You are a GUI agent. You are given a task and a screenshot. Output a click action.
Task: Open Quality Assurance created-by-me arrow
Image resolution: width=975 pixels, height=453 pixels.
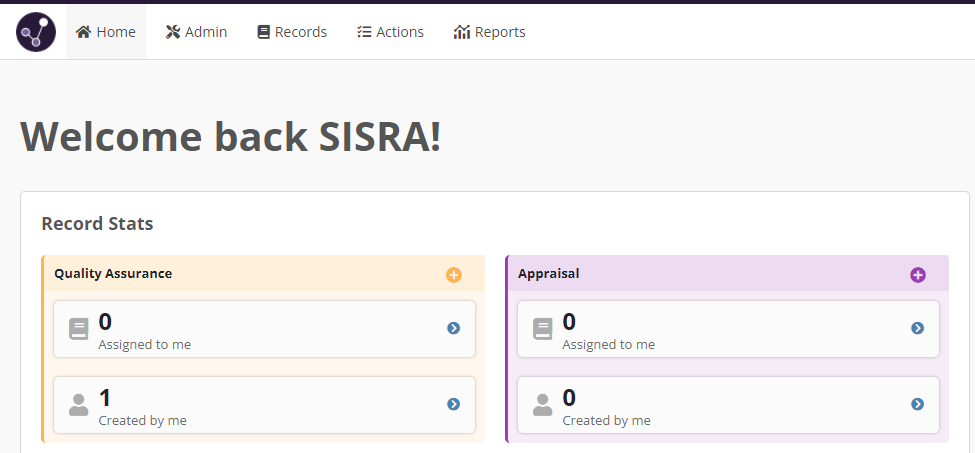[x=453, y=404]
